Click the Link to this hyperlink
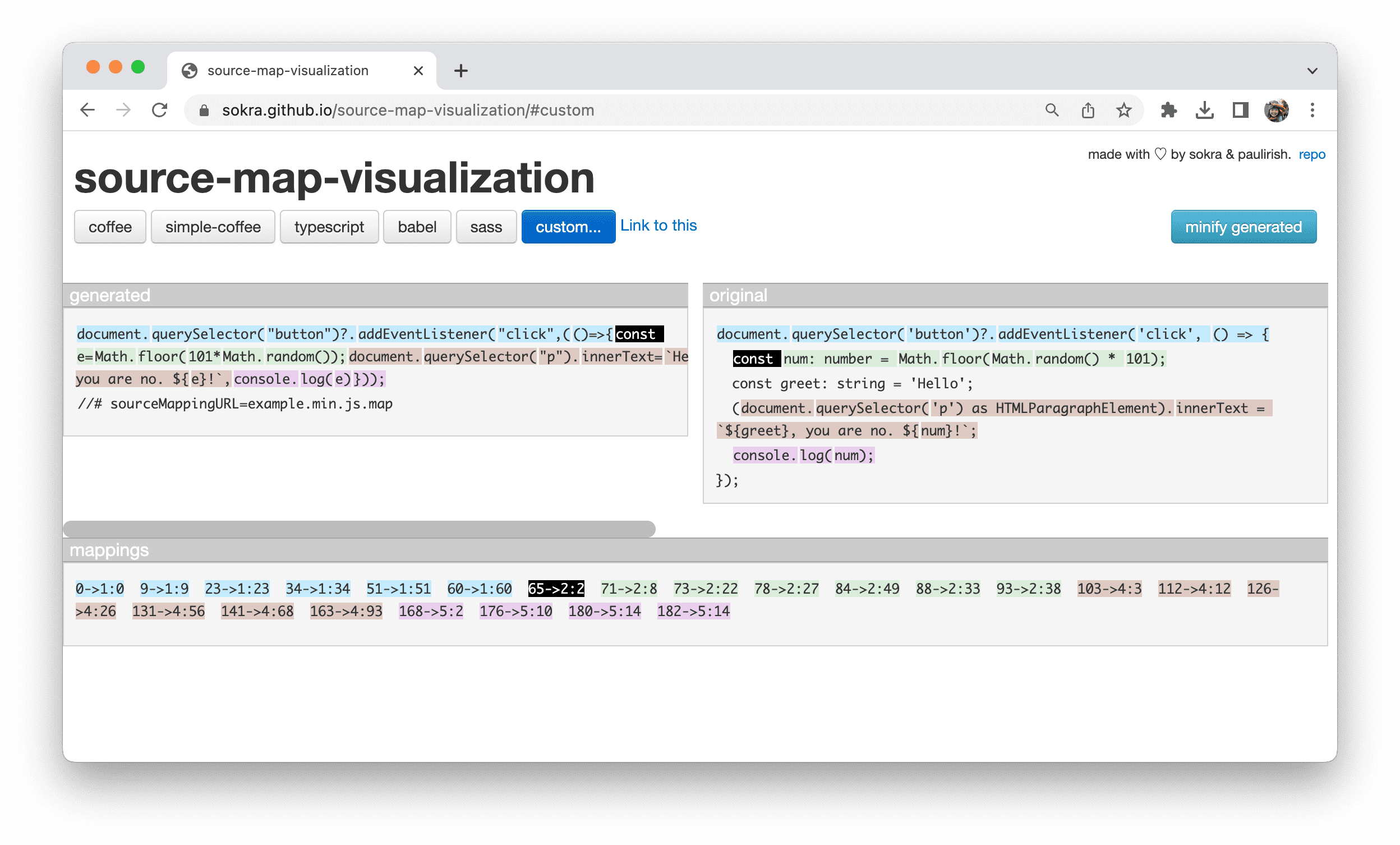 pos(657,225)
